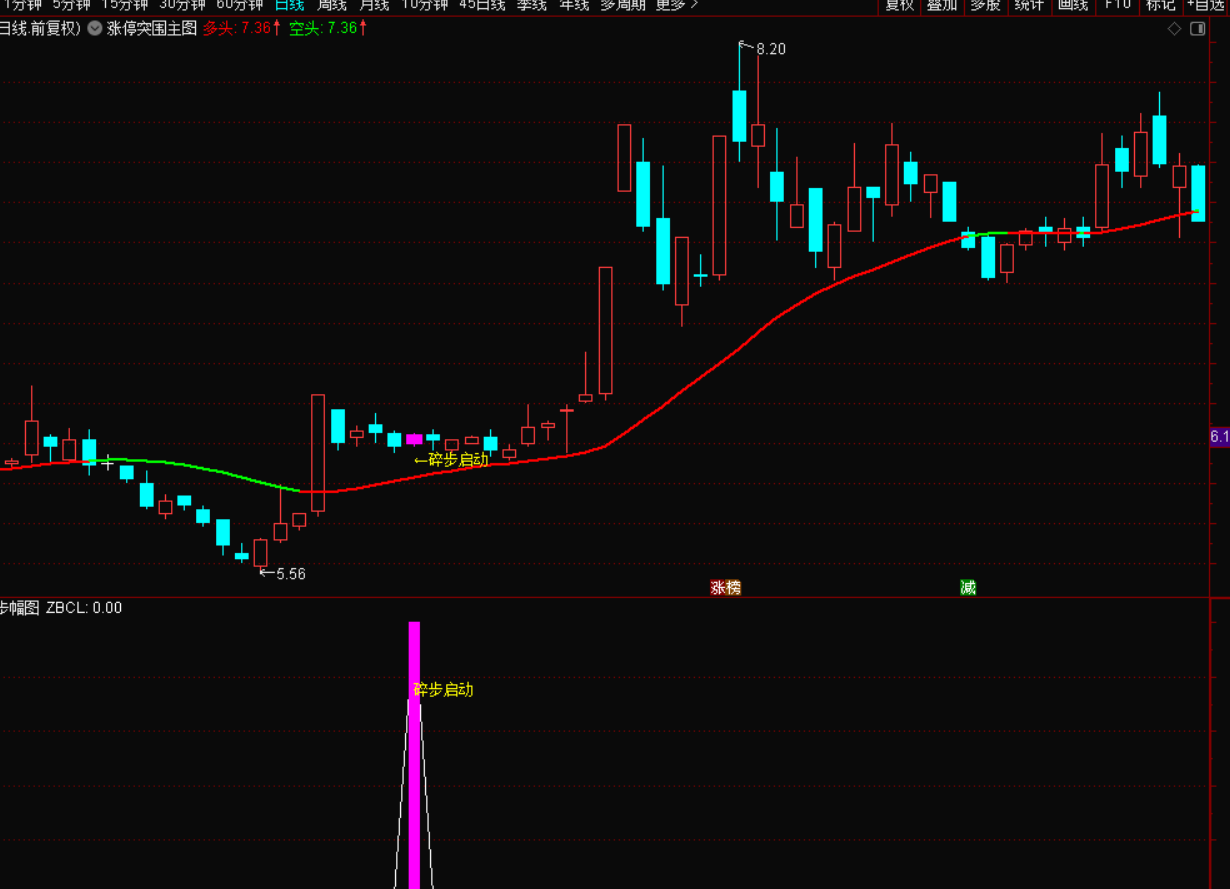Add stock via +自选 button
The height and width of the screenshot is (889, 1230).
[1207, 5]
